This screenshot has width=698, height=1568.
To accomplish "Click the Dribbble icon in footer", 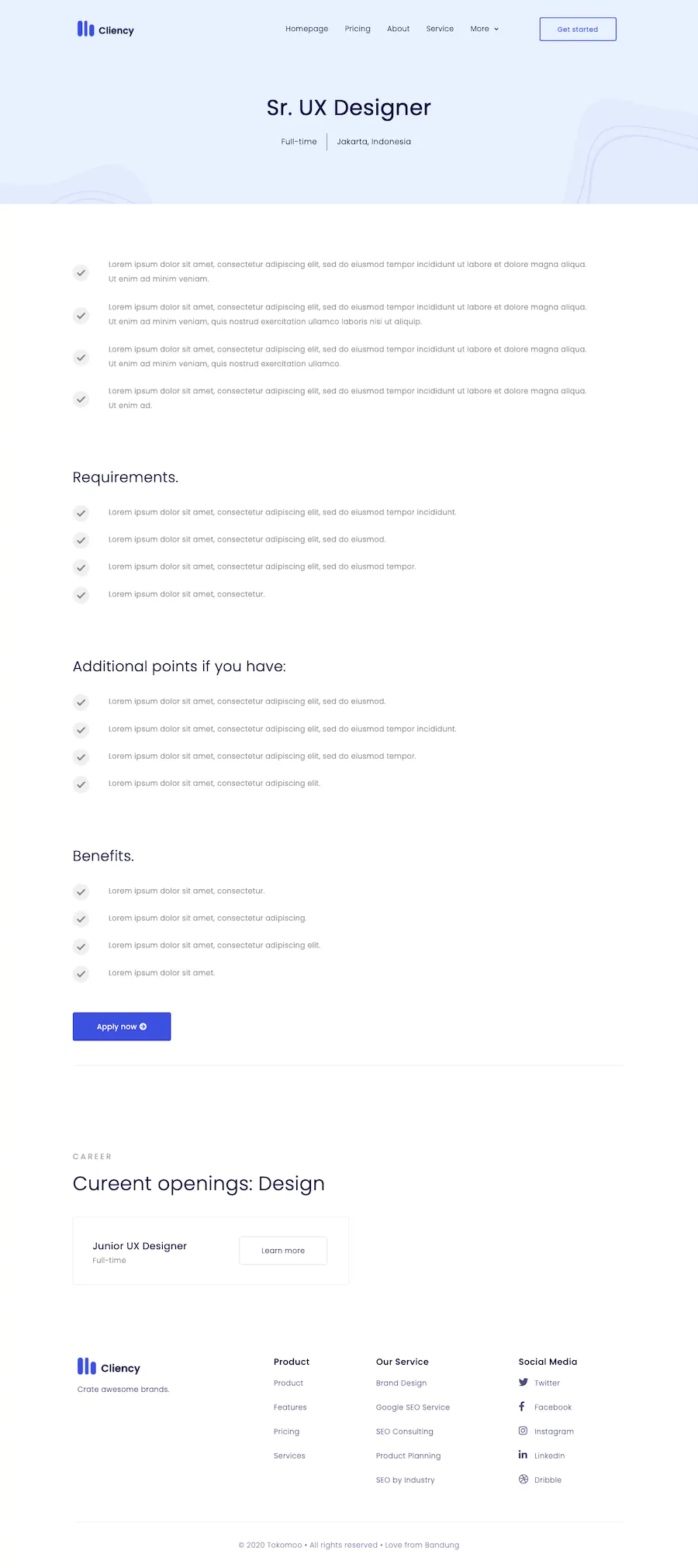I will click(x=523, y=1479).
